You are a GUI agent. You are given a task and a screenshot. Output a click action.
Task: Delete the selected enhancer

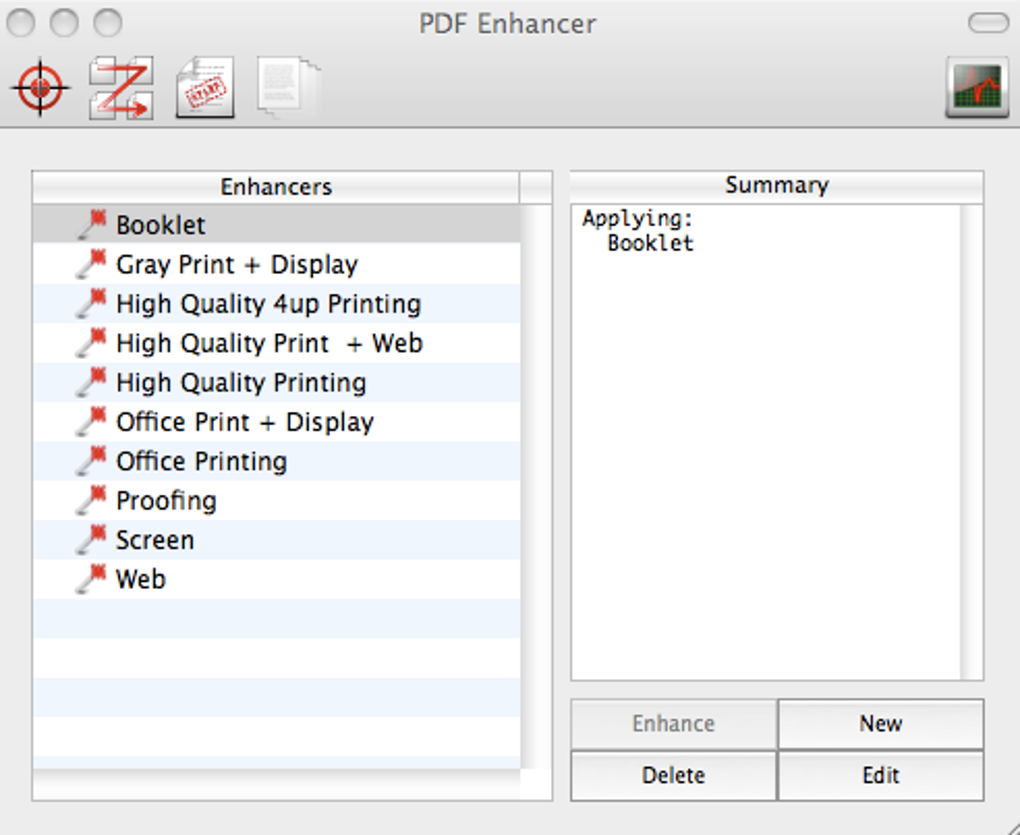tap(673, 775)
